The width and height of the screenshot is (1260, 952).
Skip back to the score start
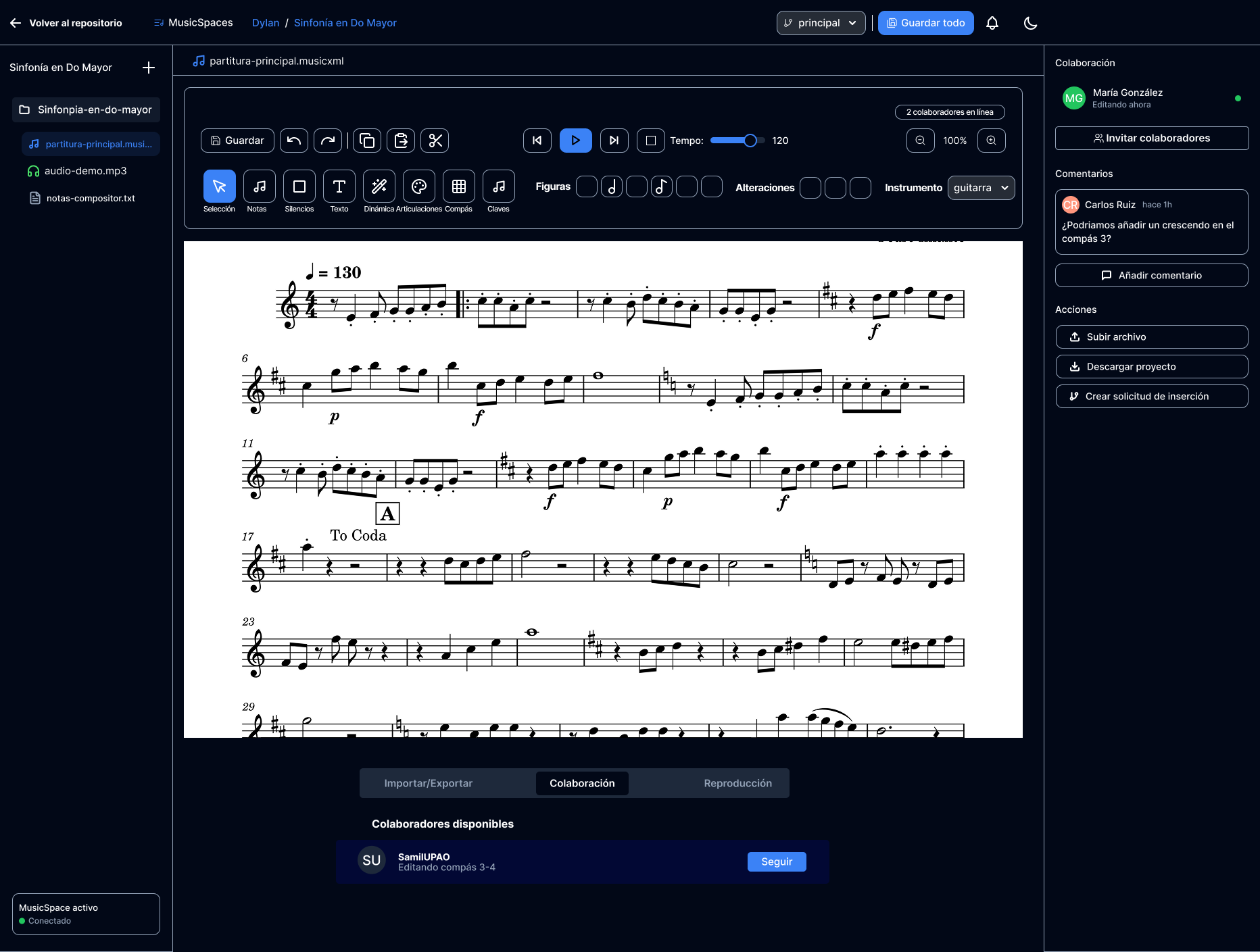pos(537,141)
